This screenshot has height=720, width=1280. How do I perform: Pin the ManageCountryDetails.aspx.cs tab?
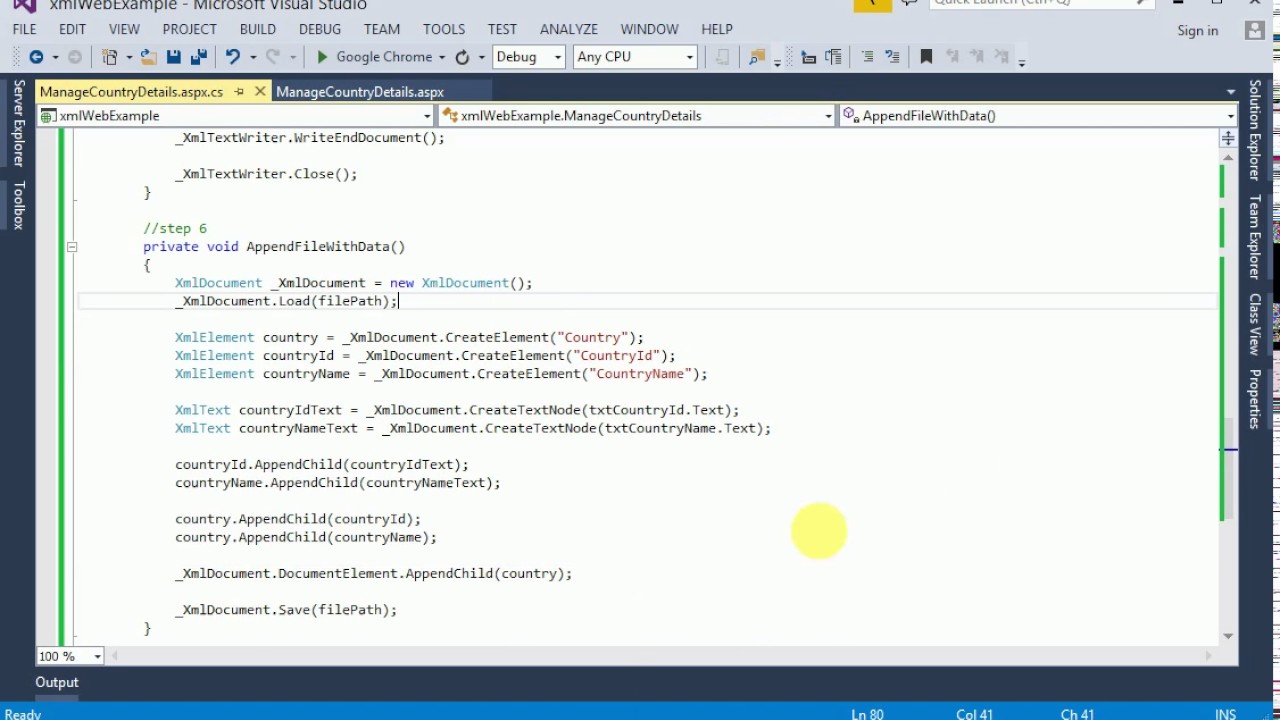(x=239, y=92)
